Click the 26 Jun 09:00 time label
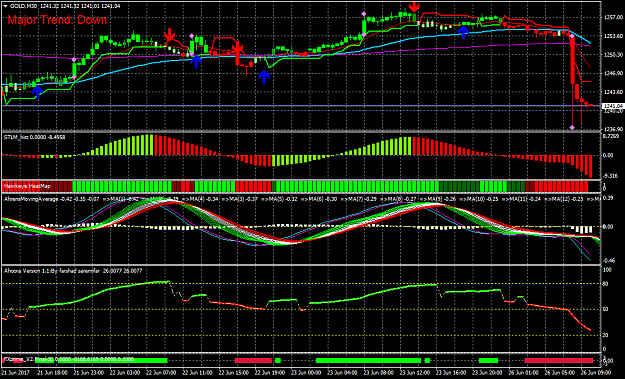Viewport: 625px width, 379px height. click(595, 373)
